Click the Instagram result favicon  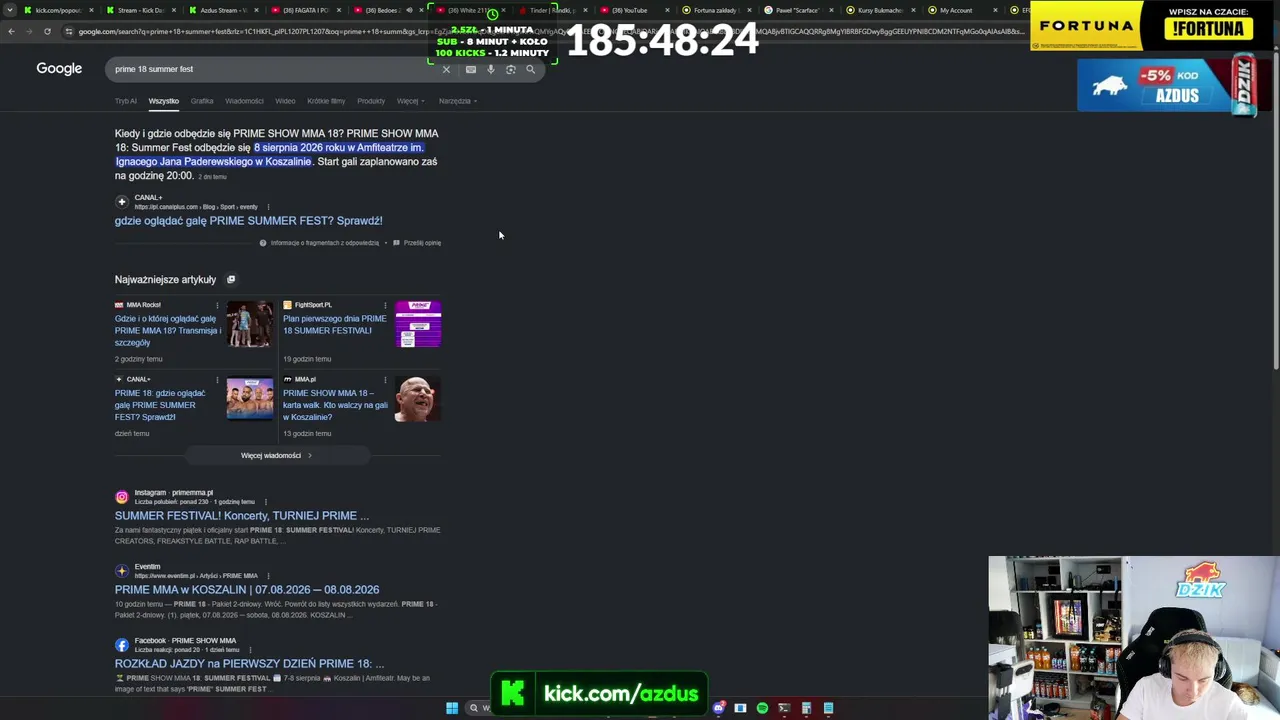pos(122,497)
